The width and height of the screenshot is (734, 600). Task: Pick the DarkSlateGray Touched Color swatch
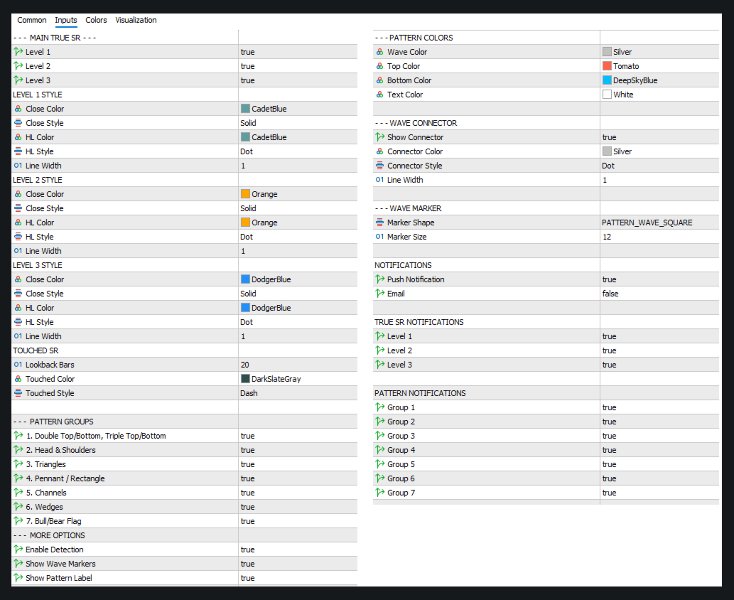245,379
